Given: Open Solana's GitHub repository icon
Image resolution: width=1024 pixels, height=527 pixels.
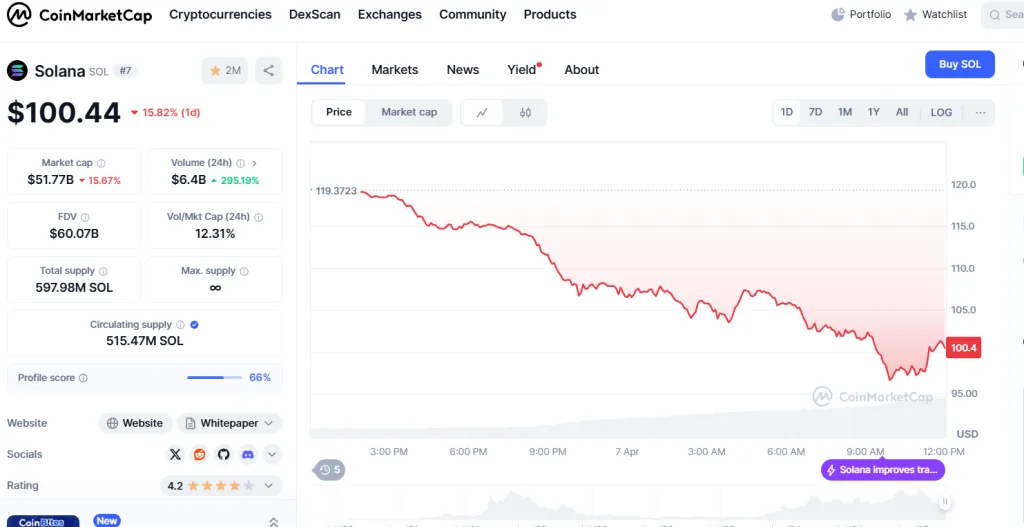Looking at the screenshot, I should (224, 454).
